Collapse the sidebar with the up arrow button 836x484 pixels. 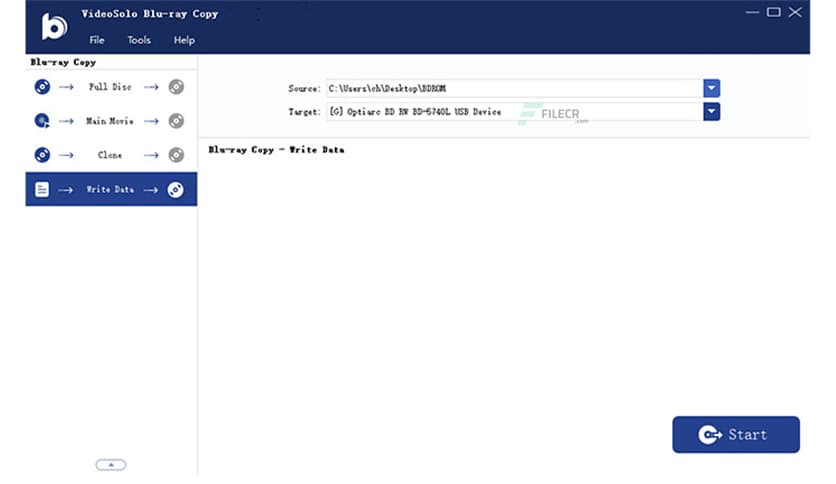click(111, 465)
